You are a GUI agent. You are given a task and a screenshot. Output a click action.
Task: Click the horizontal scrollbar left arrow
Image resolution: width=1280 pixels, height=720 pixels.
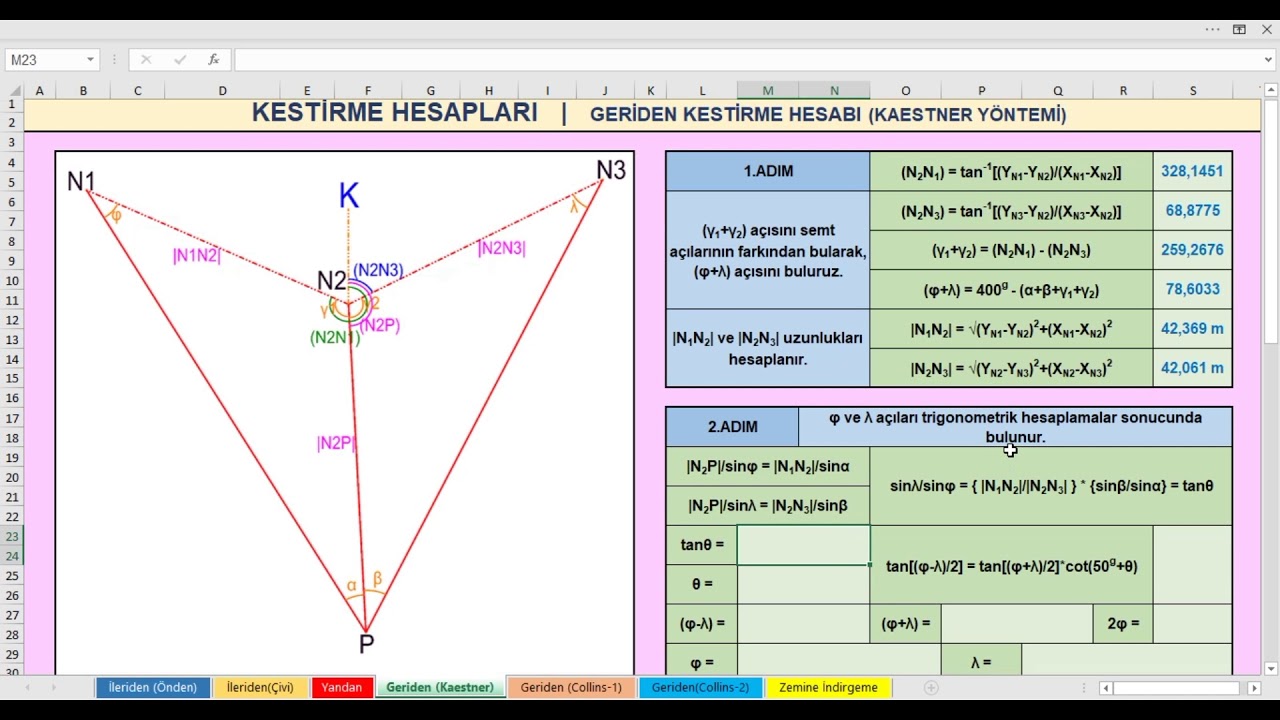pyautogui.click(x=1106, y=688)
